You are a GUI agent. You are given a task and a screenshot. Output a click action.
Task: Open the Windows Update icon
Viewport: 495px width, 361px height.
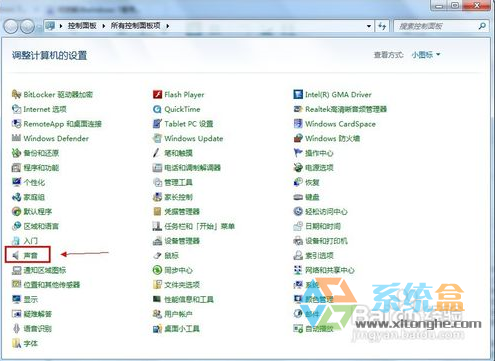157,138
